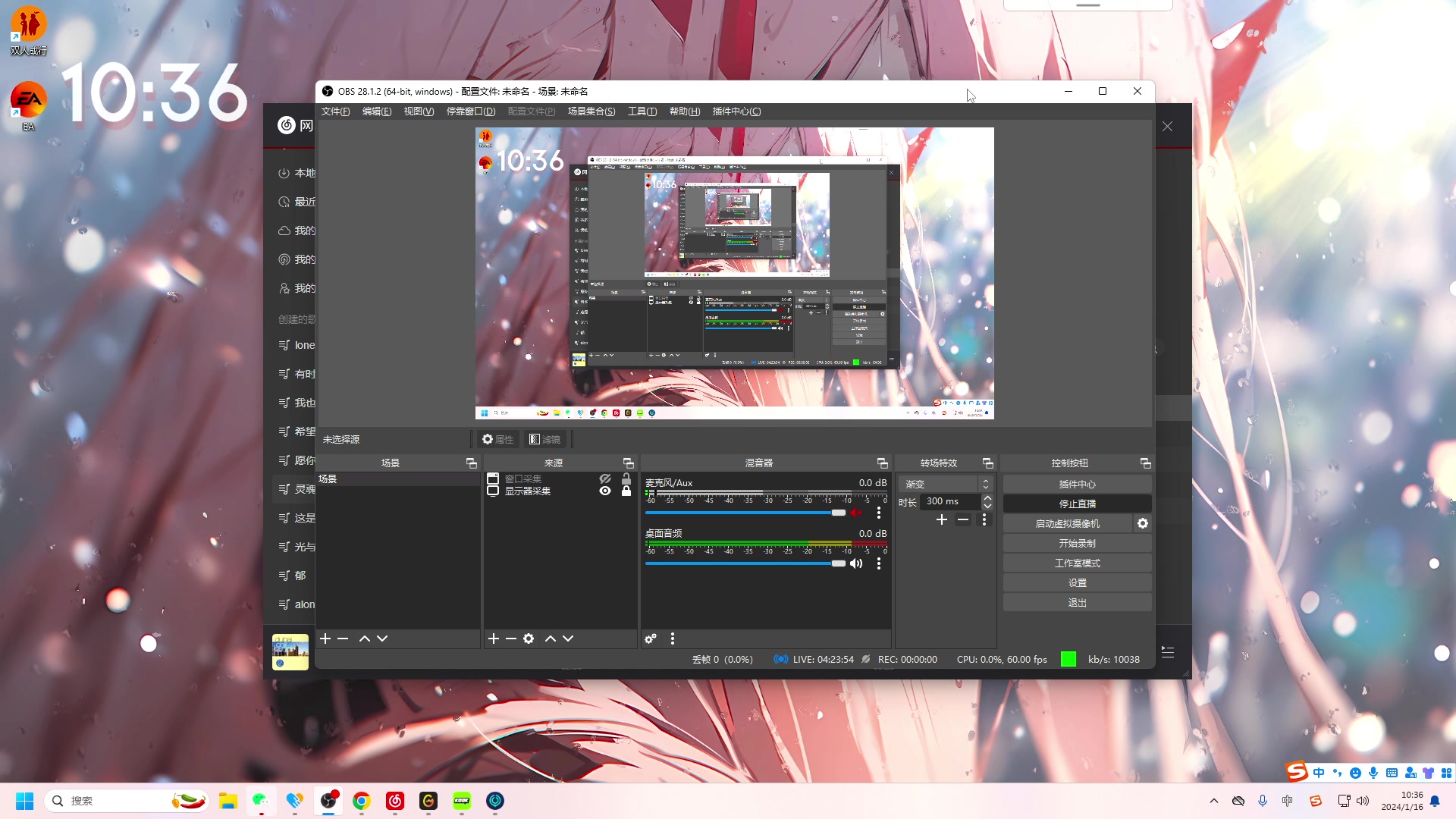The width and height of the screenshot is (1456, 819).
Task: Unmute the 麦克风/Aux channel
Action: [x=856, y=513]
